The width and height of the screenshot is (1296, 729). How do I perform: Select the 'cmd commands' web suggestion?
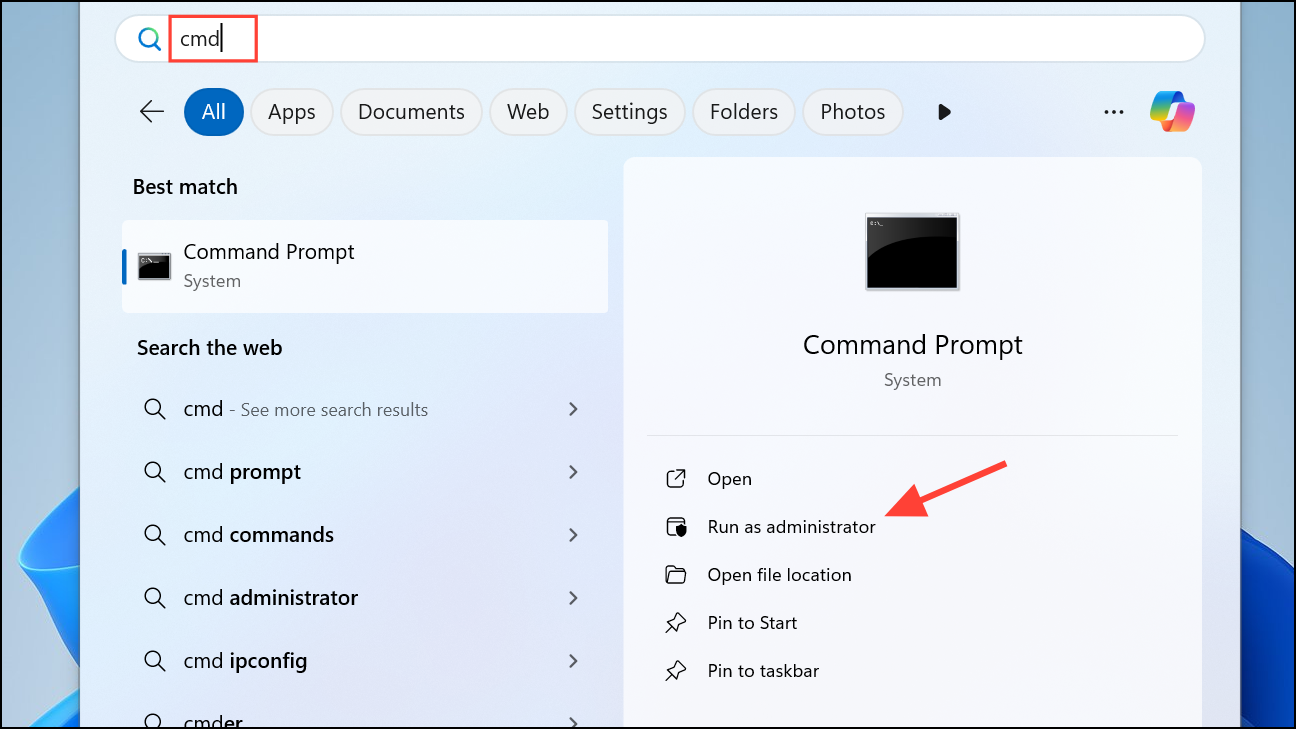click(x=365, y=535)
